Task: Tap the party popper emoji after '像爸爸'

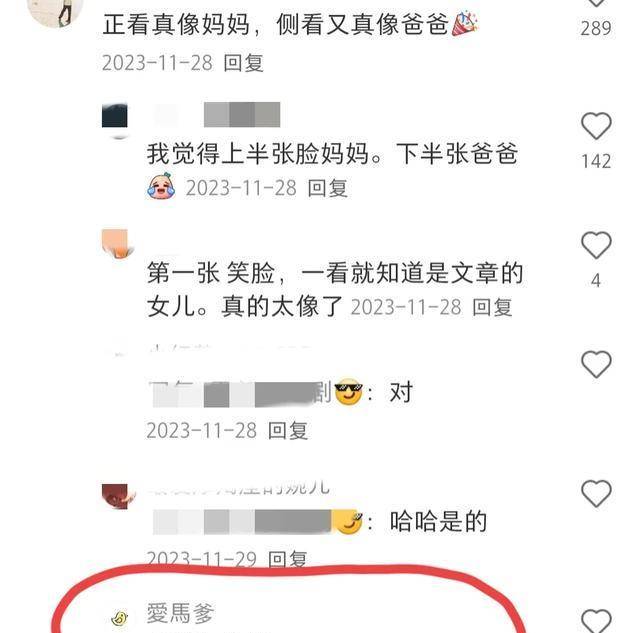Action: (x=465, y=23)
